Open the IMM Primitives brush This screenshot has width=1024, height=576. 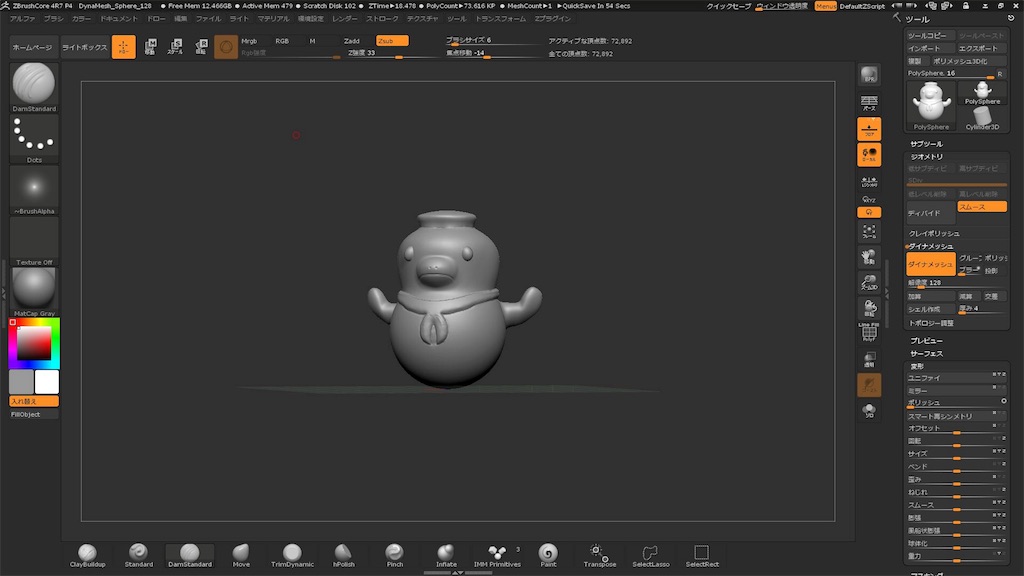497,556
